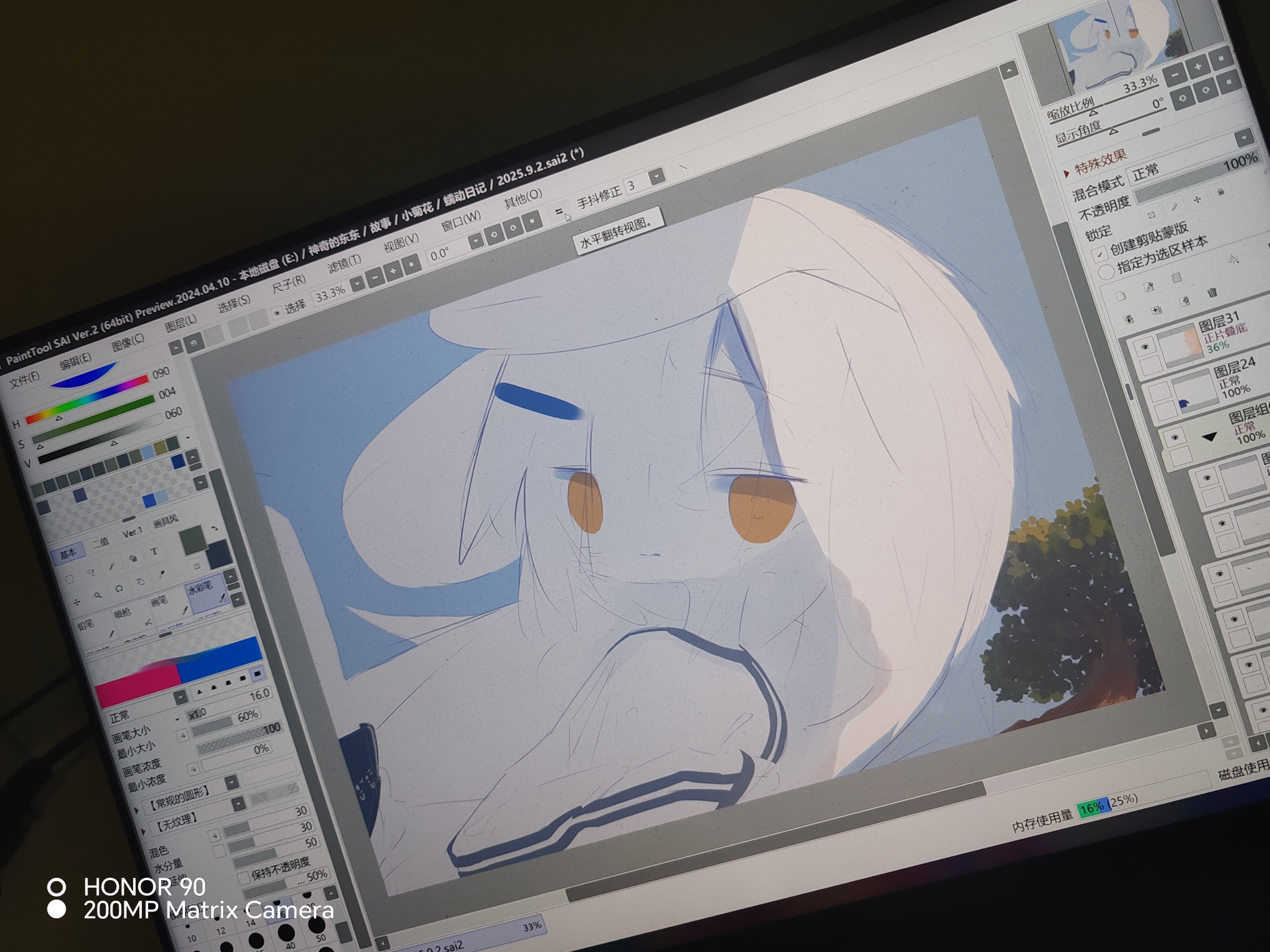Rotate view clockwise in top toolbar
This screenshot has width=1270, height=952.
513,229
